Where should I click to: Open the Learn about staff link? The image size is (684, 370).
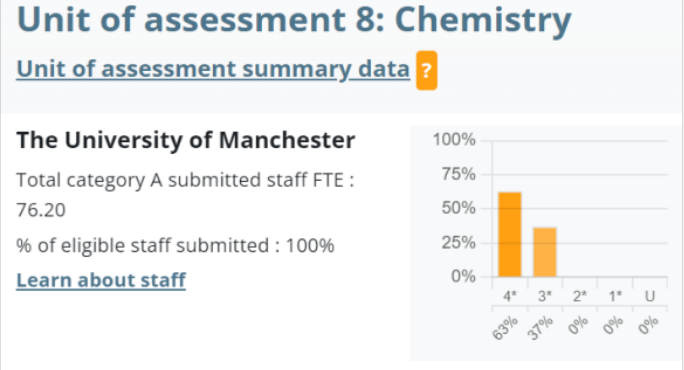101,280
